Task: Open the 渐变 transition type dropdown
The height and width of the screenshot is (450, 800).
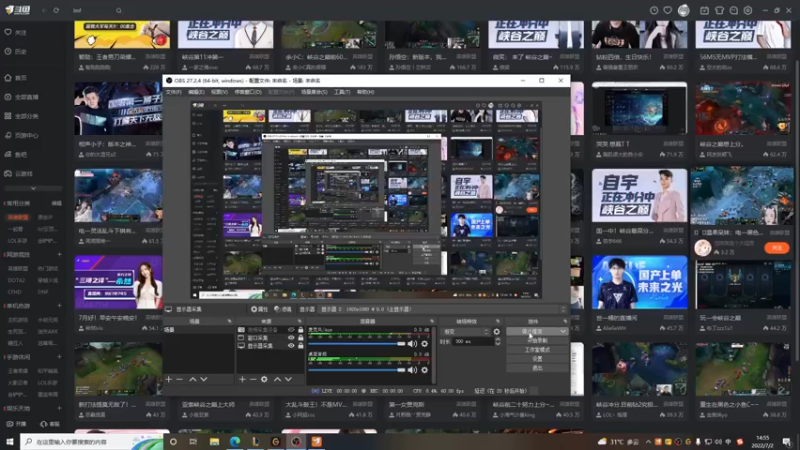Action: click(465, 332)
